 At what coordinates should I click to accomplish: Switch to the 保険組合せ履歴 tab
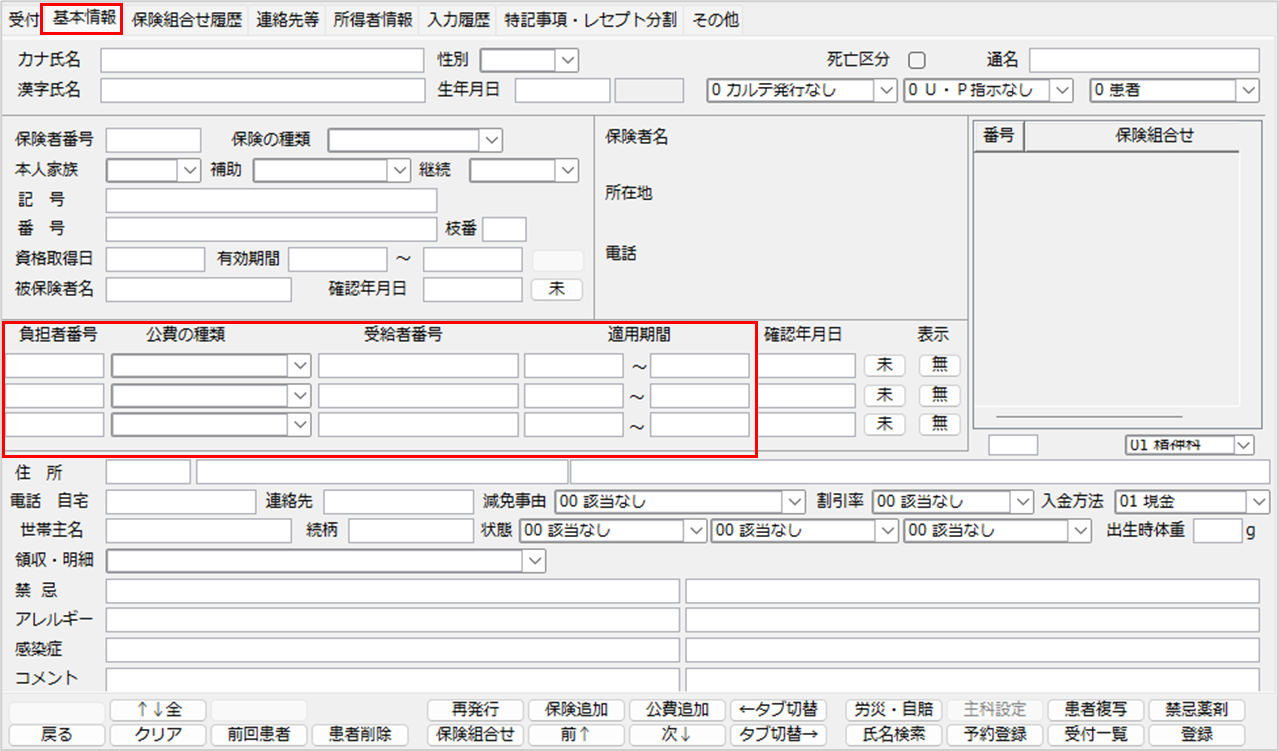(x=187, y=19)
